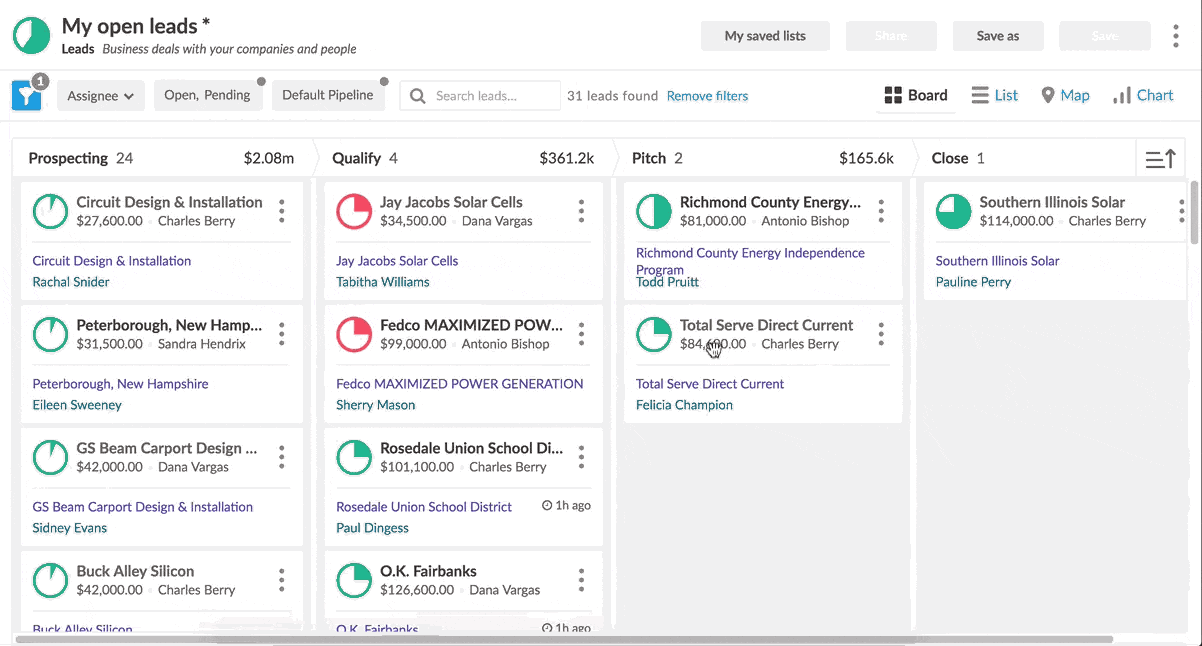Viewport: 1202px width, 646px height.
Task: Open Richmond County Energy... card menu
Action: [x=881, y=211]
